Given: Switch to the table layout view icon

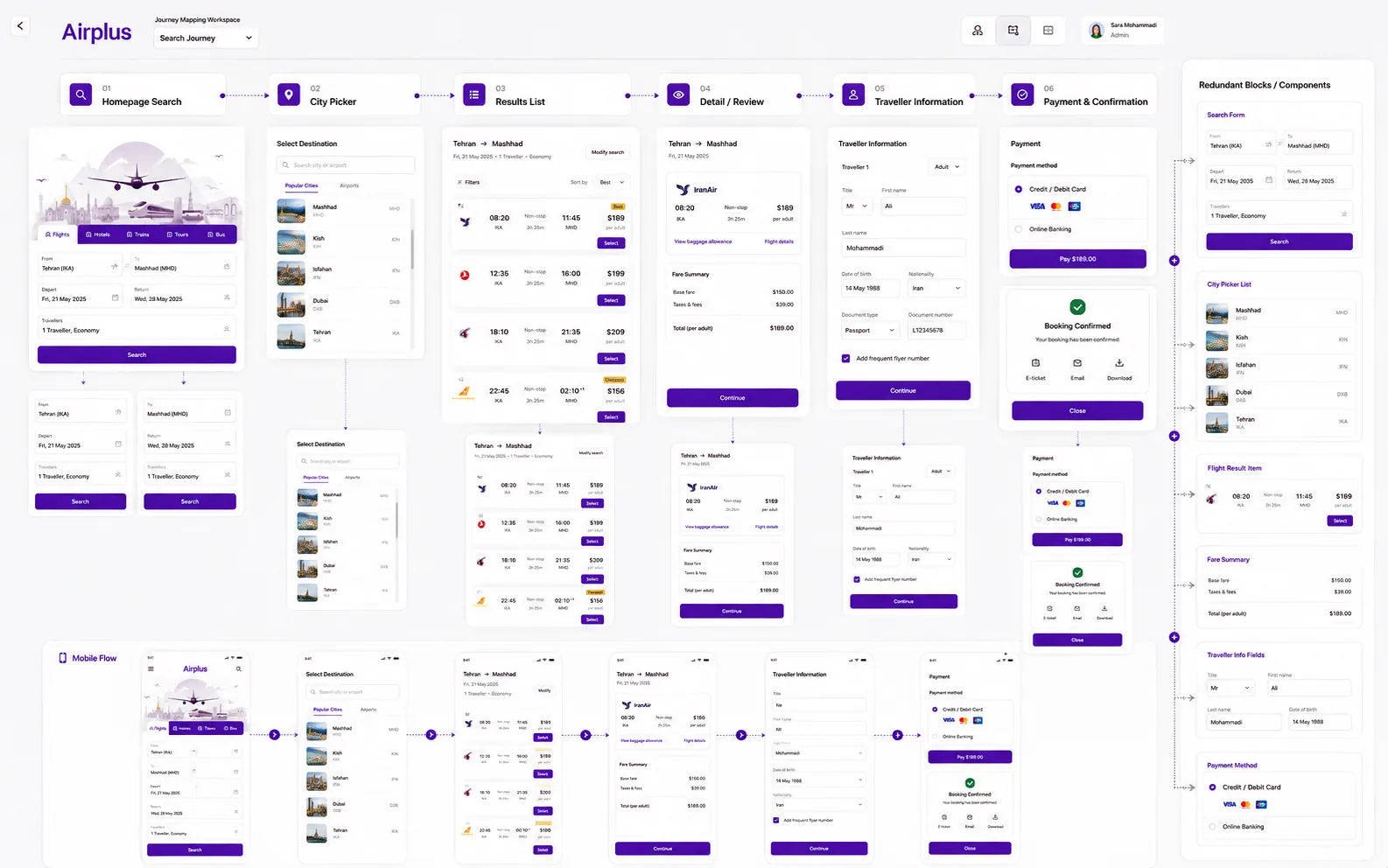Looking at the screenshot, I should [x=1048, y=31].
